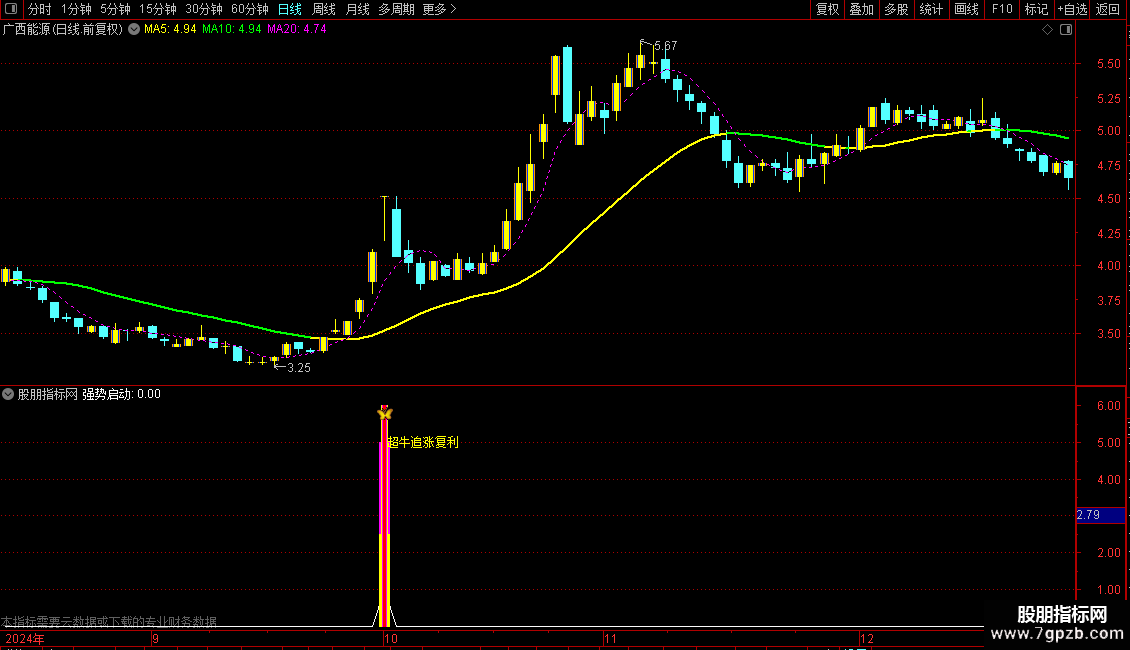1130x650 pixels.
Task: Click the 2024年 label on time axis
Action: point(25,639)
